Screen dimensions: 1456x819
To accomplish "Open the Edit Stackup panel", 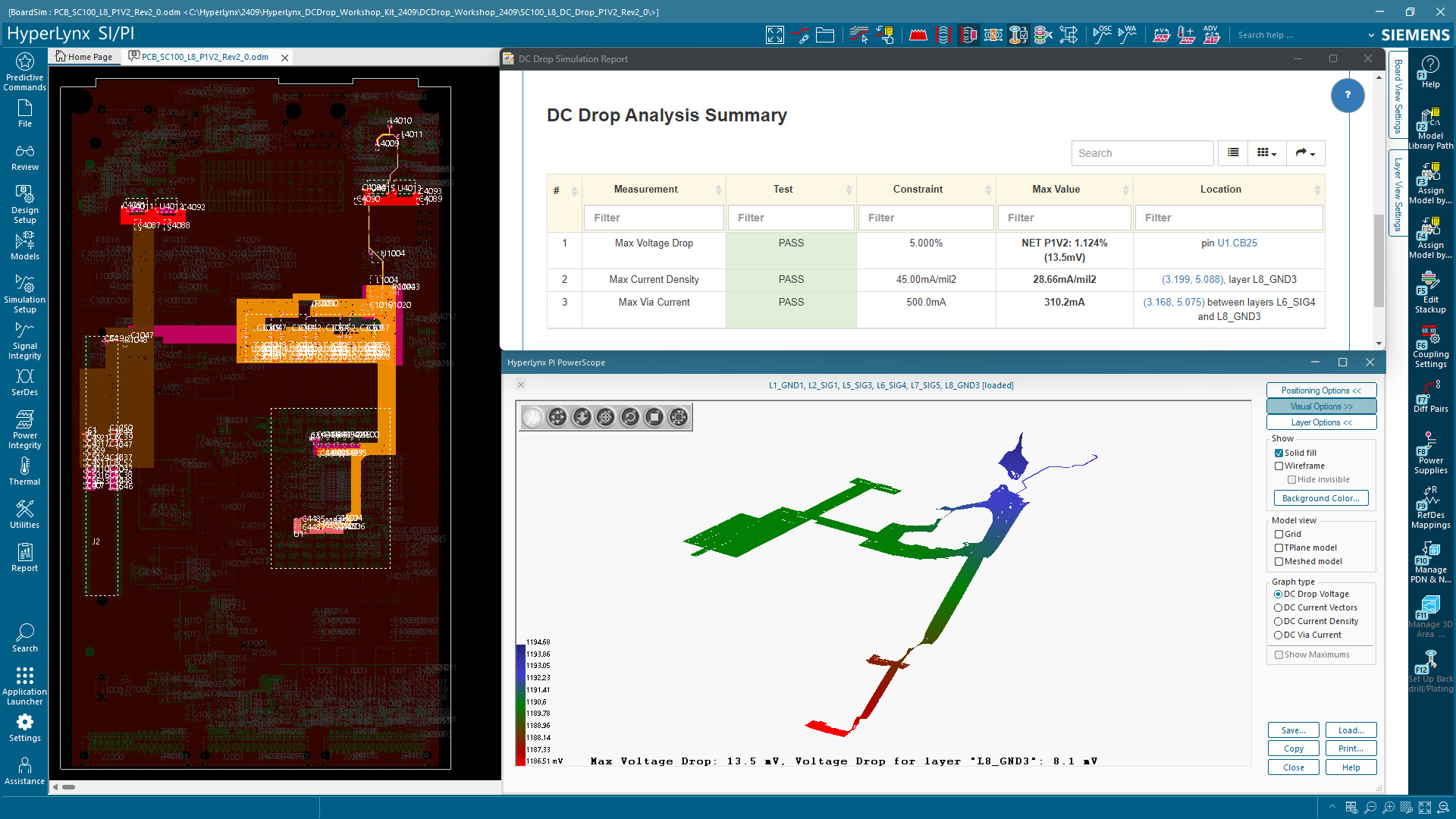I will click(1430, 292).
